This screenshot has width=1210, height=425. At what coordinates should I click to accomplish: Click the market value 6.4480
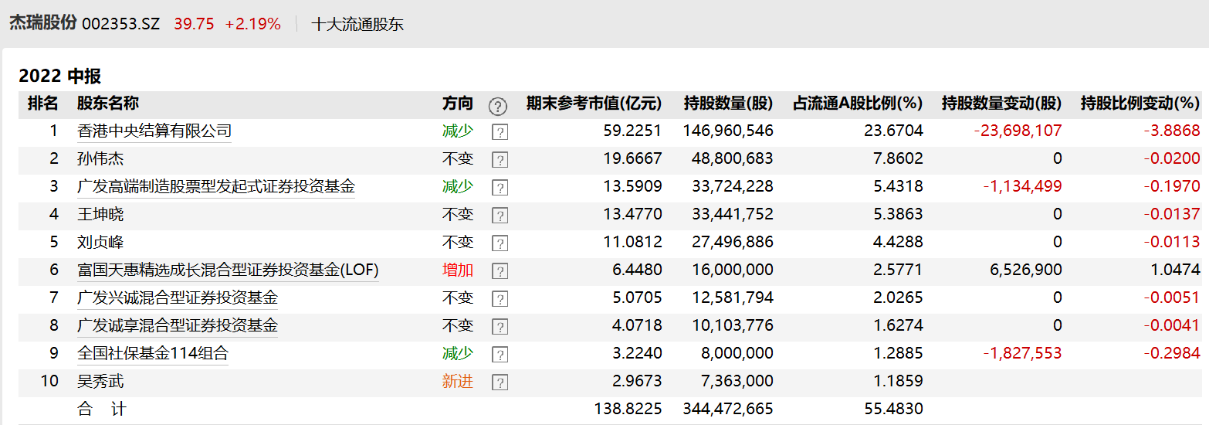(637, 270)
